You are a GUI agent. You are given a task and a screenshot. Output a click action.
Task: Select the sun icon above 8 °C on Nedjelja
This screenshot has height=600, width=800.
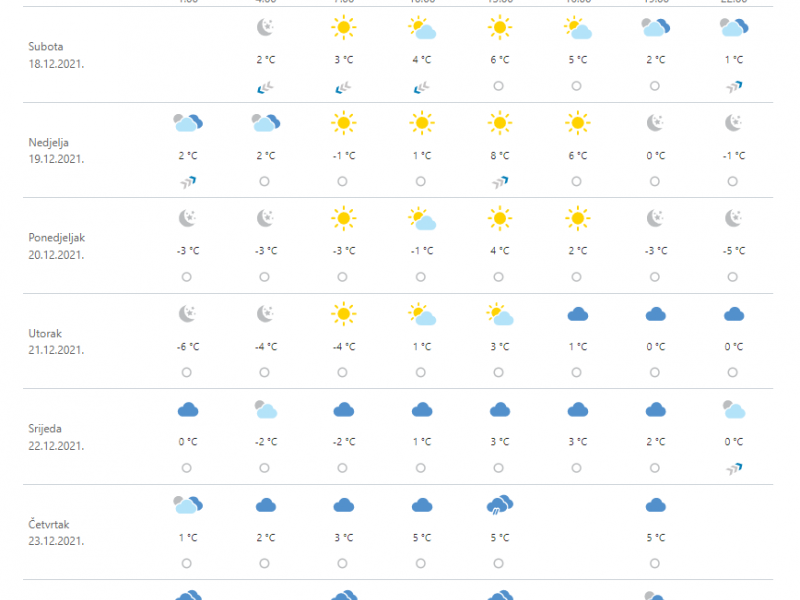coord(499,123)
